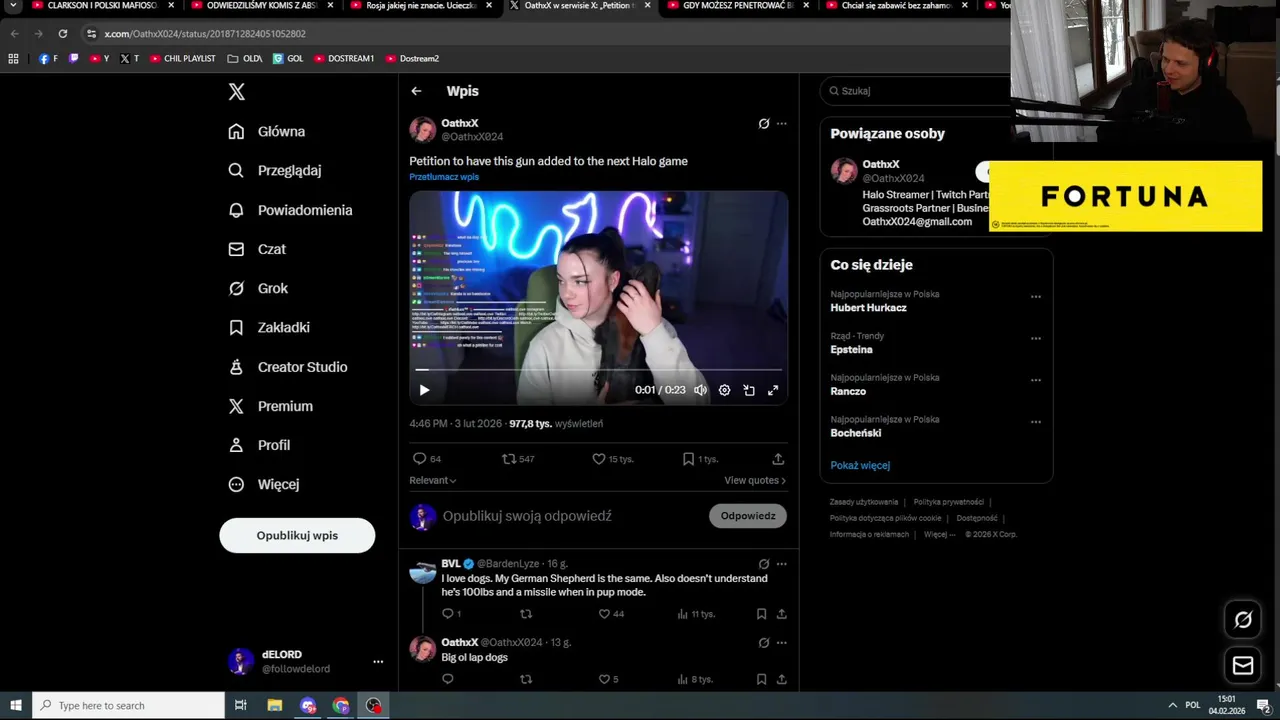Open the Premium page
The width and height of the screenshot is (1280, 720).
[x=270, y=406]
